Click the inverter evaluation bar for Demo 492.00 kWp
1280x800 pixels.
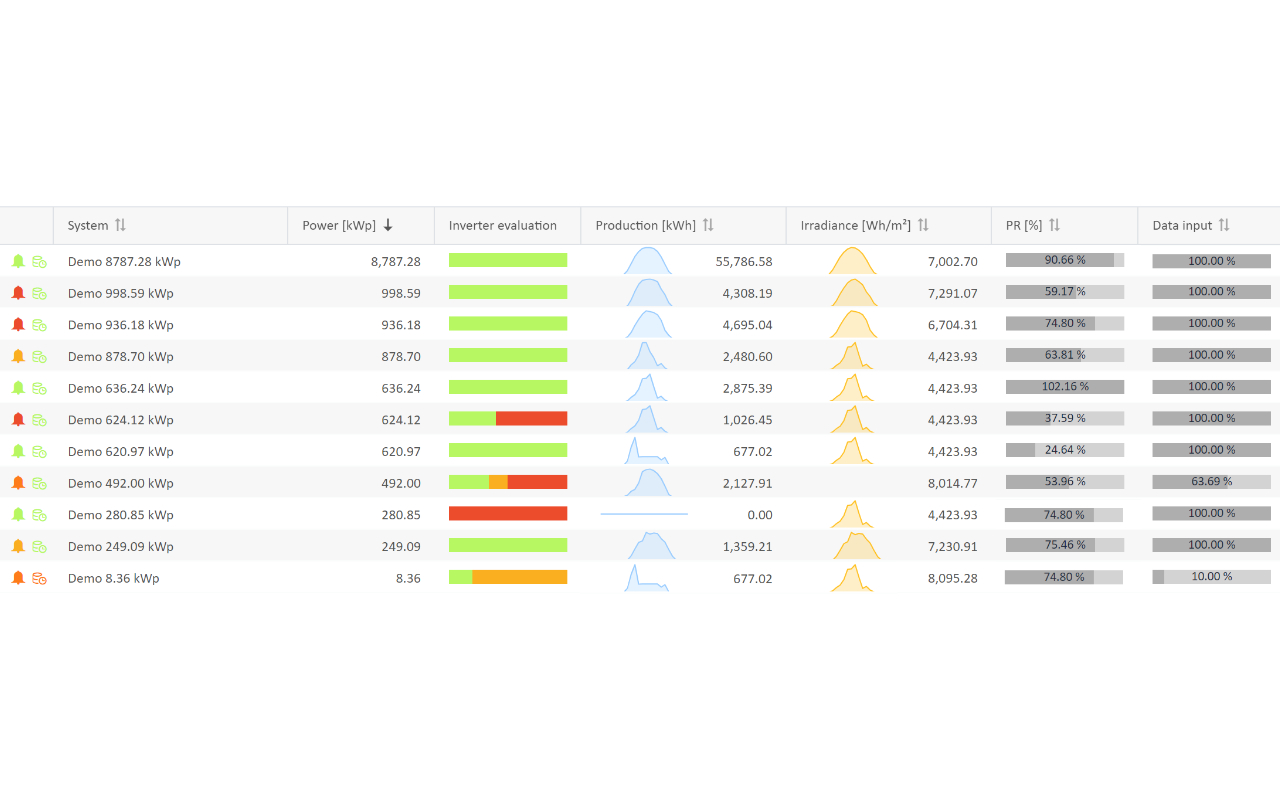(508, 482)
